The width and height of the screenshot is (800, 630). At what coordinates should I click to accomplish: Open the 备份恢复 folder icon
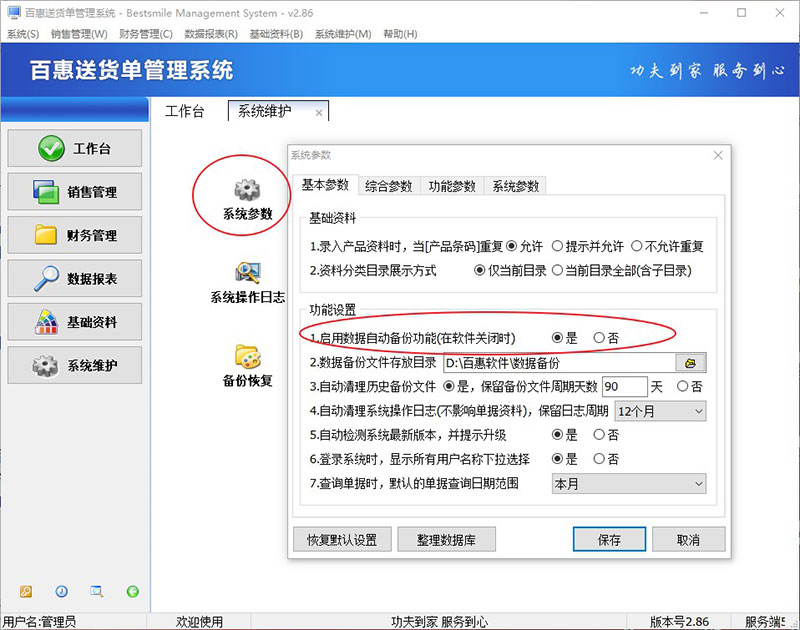[x=248, y=356]
